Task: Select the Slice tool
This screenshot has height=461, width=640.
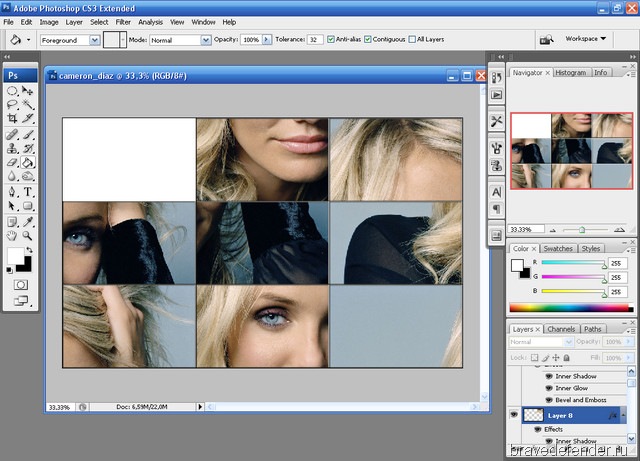Action: (x=27, y=118)
